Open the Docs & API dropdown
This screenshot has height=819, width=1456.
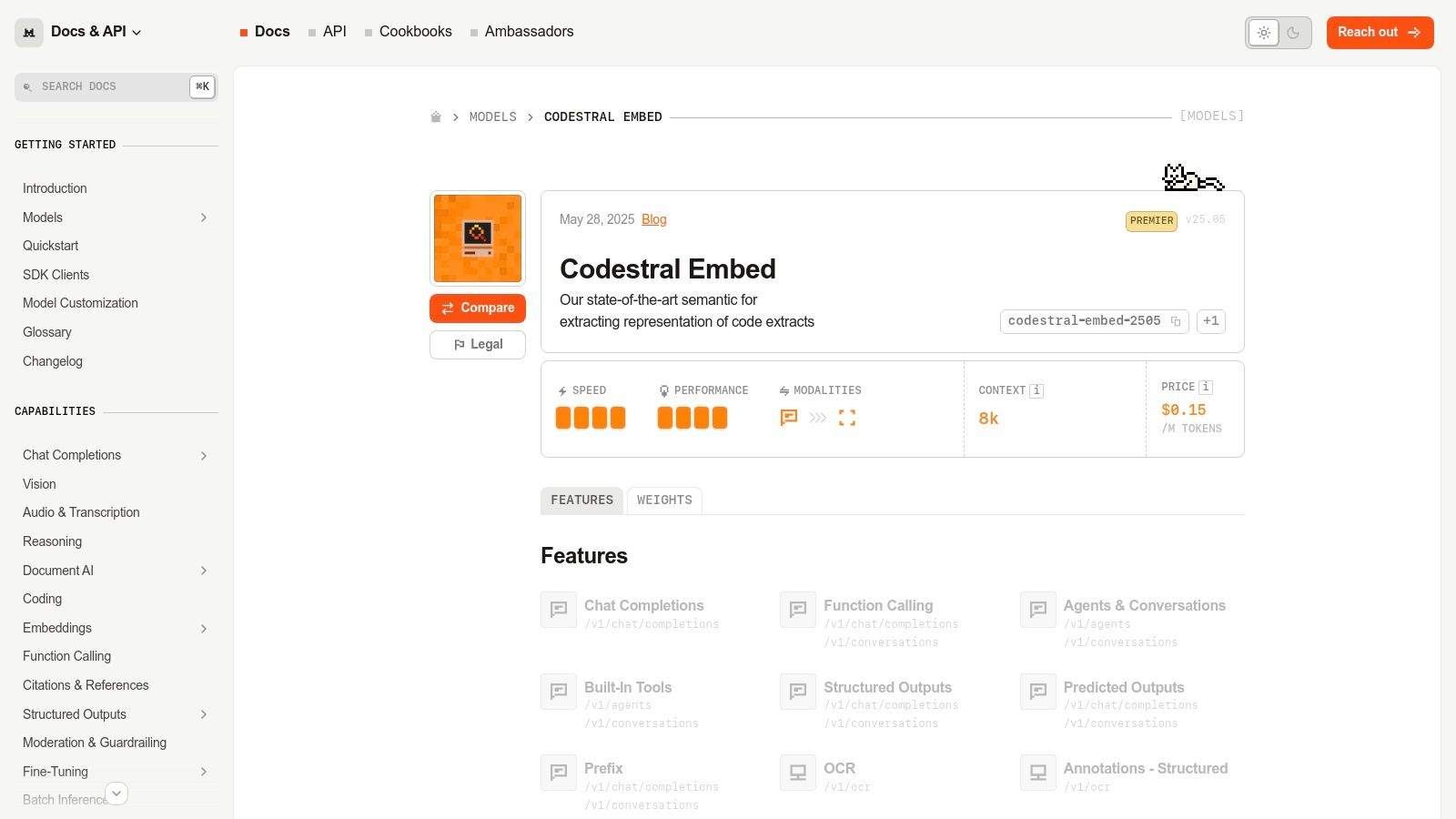96,32
